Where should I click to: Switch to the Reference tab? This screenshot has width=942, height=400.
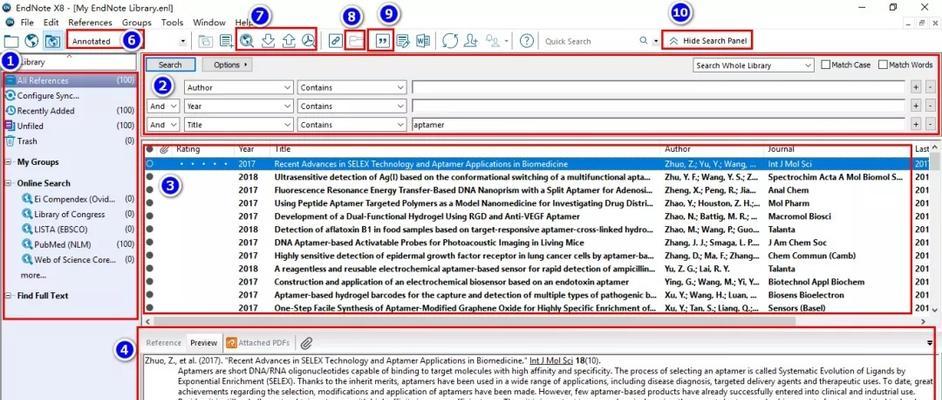[163, 343]
